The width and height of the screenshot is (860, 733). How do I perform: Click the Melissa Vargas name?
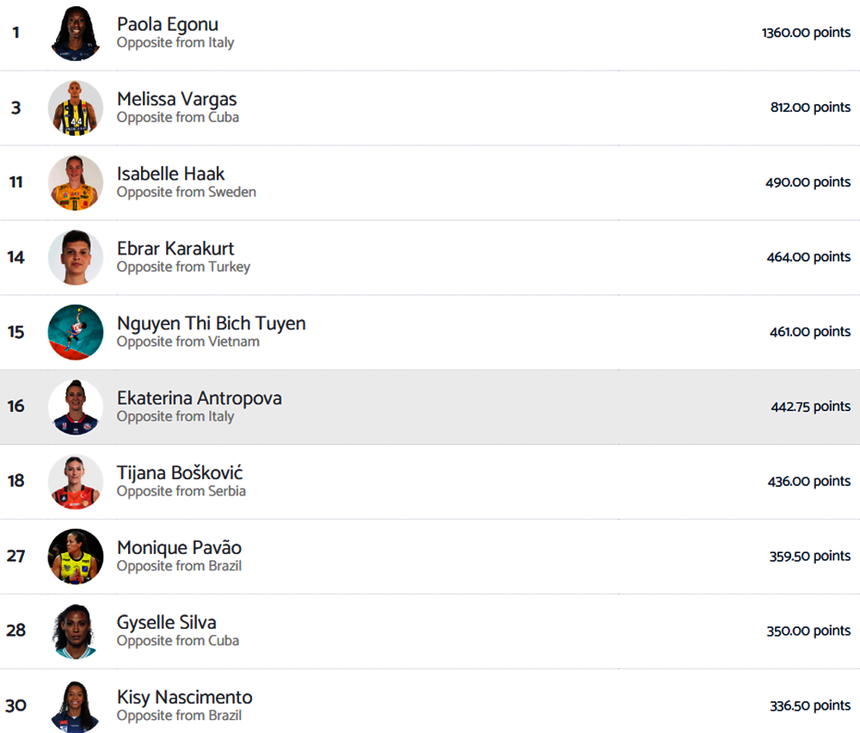[x=176, y=99]
